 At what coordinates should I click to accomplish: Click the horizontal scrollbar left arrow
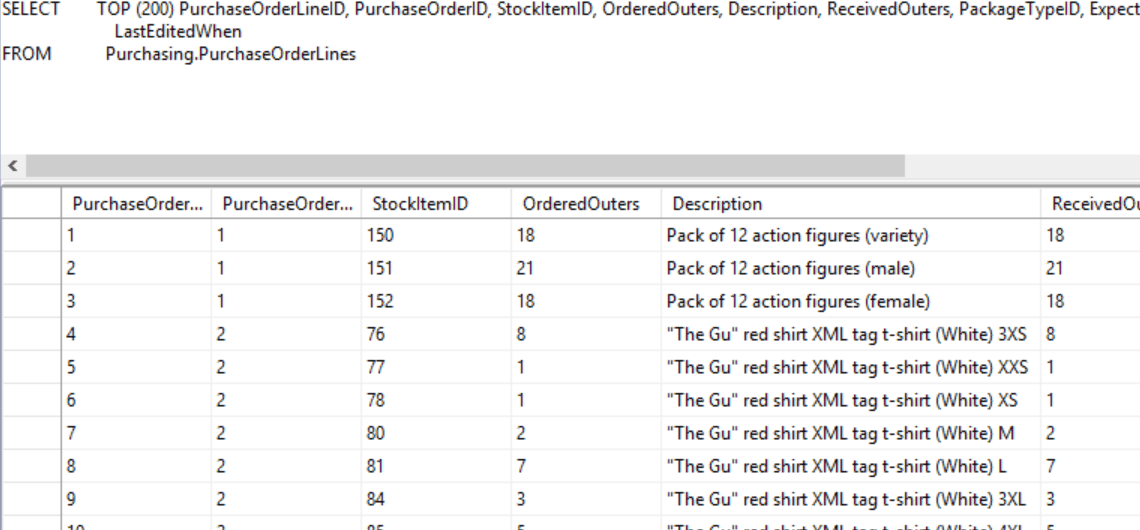pos(12,165)
